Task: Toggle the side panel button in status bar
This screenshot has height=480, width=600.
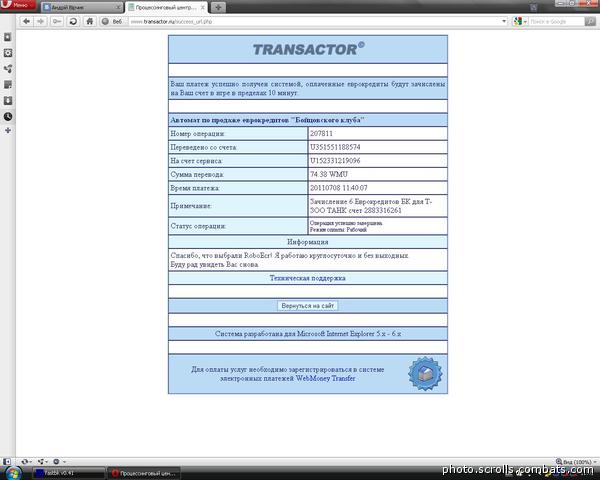Action: pos(7,462)
